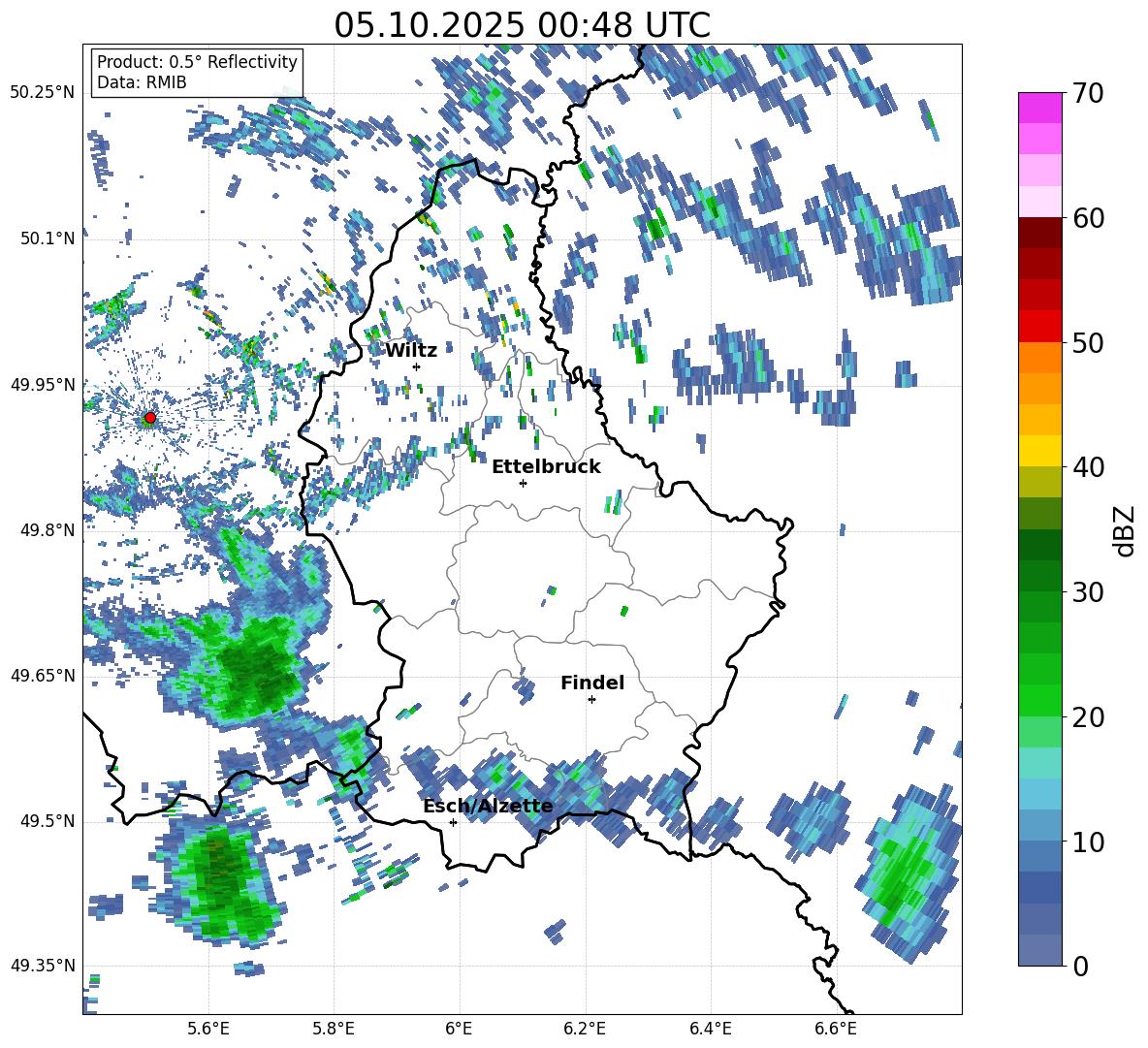The image size is (1148, 1048).
Task: Click the 49.5°N latitude tick label
Action: (47, 821)
